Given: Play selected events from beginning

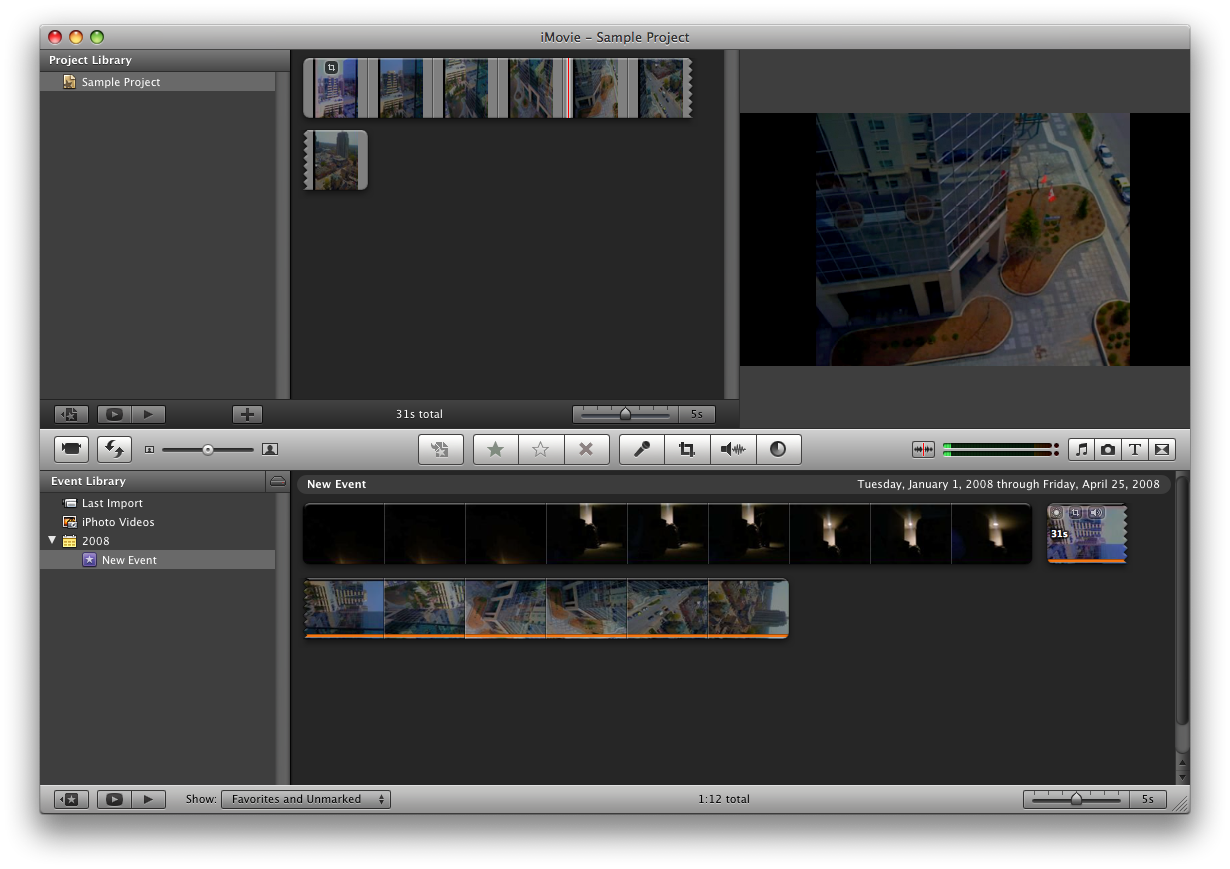Looking at the screenshot, I should (x=149, y=799).
